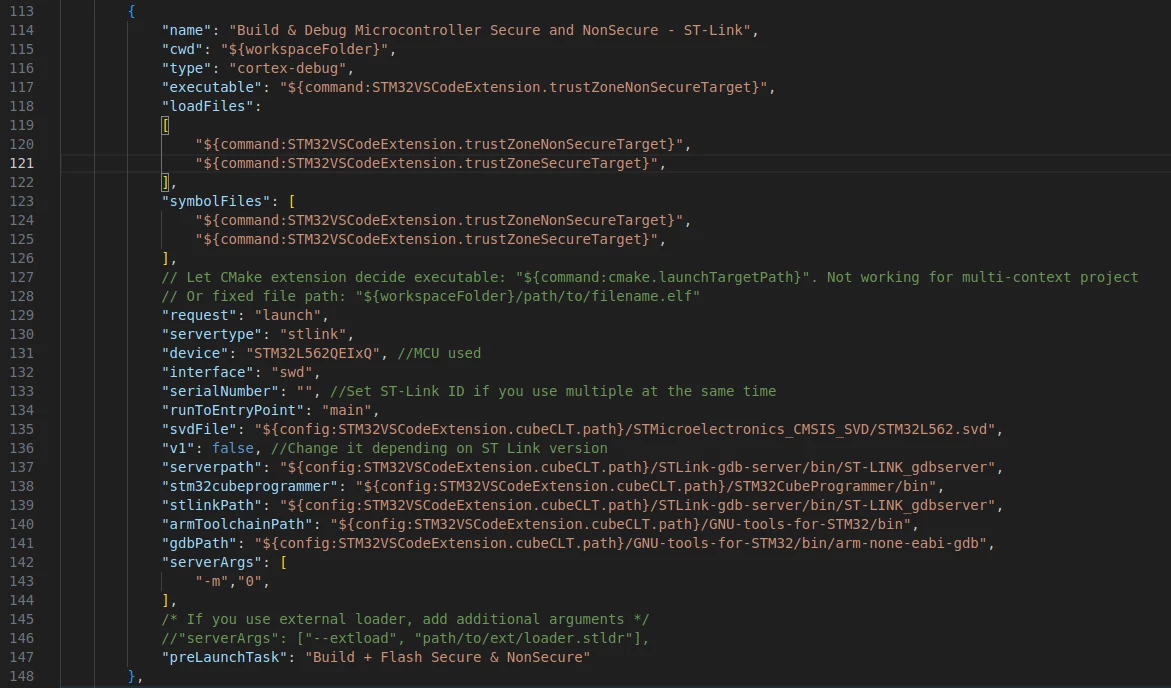
Task: Click the "type" key
Action: pyautogui.click(x=187, y=68)
